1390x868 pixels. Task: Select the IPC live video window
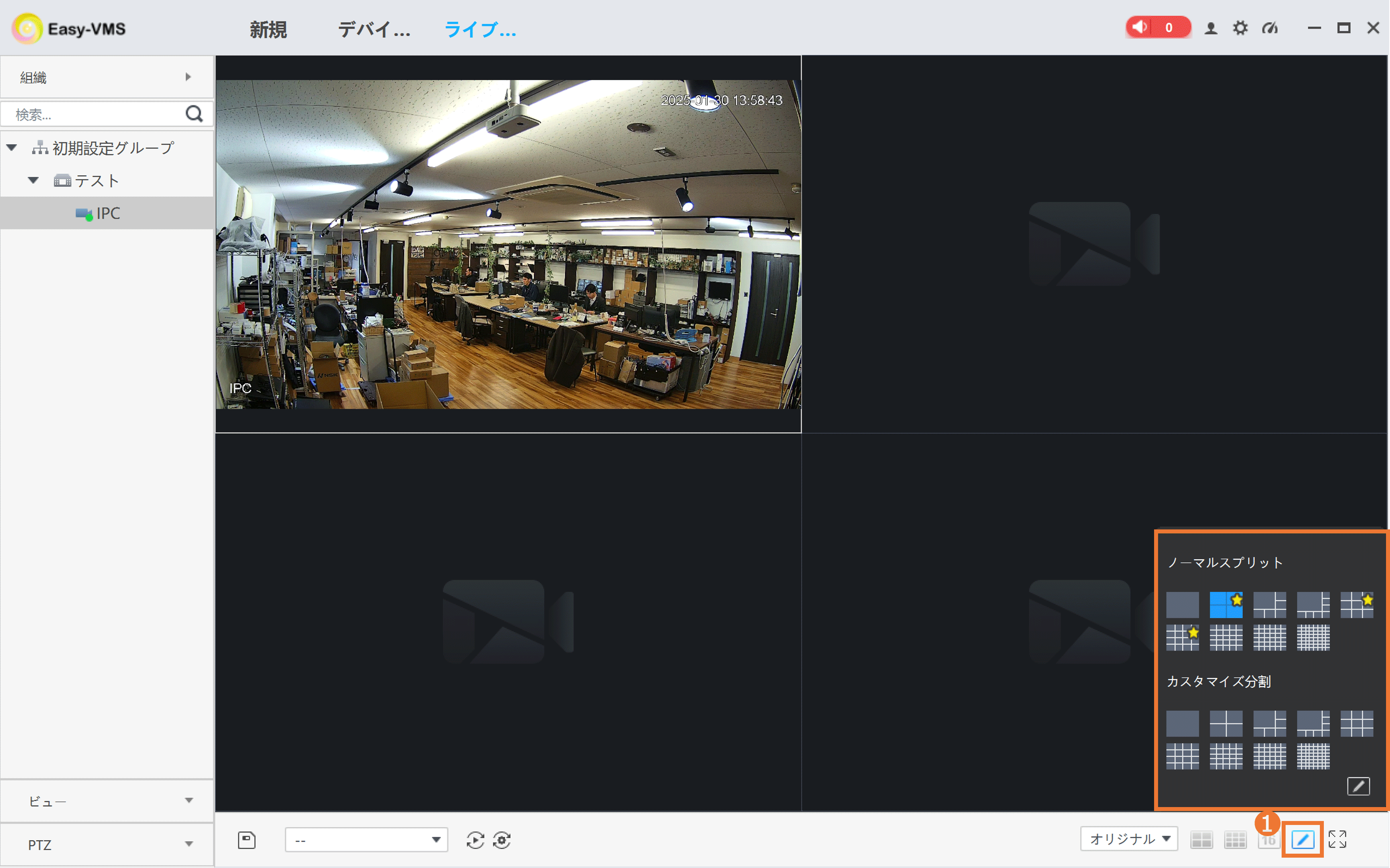(x=508, y=244)
